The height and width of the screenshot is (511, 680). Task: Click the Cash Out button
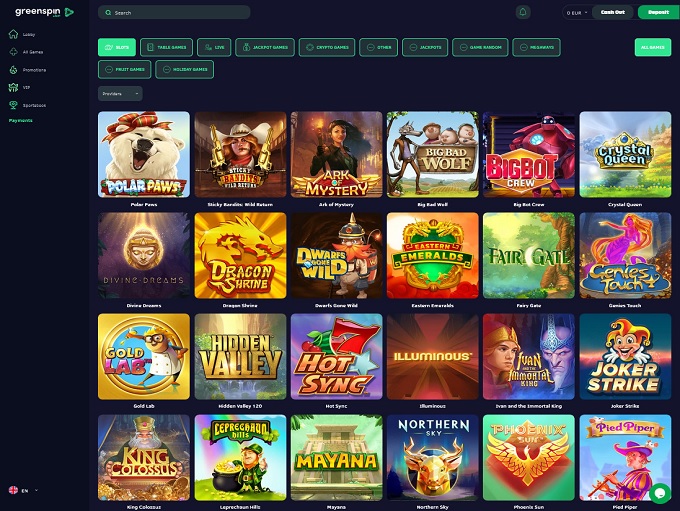(613, 12)
